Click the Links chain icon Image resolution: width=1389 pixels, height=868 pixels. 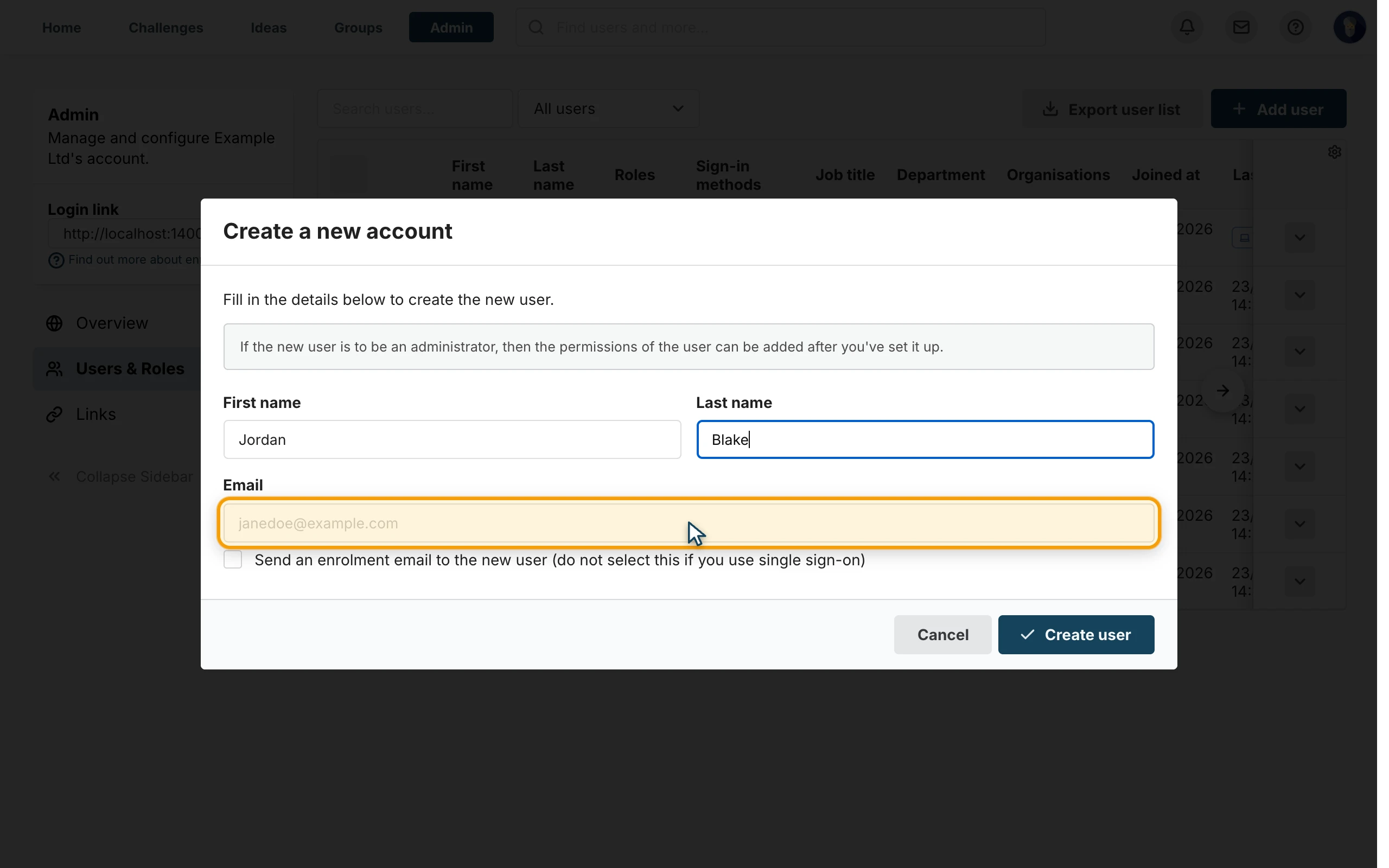(54, 414)
